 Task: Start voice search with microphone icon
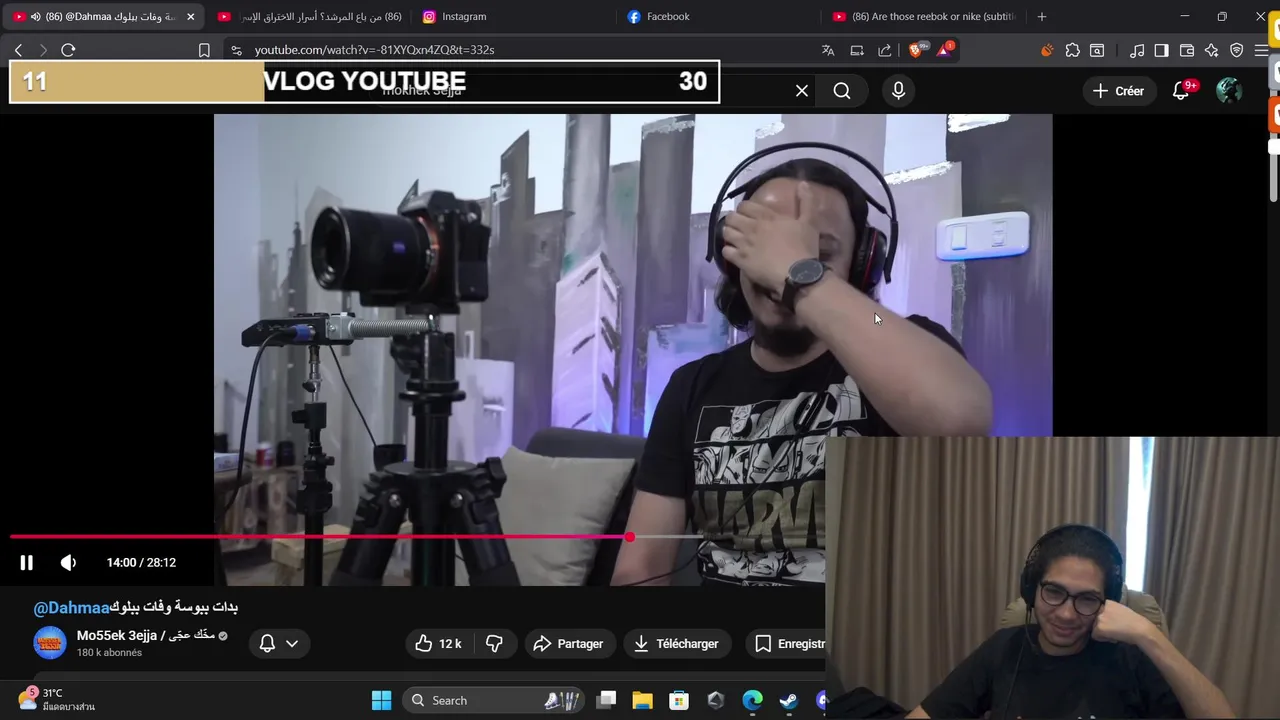point(898,91)
